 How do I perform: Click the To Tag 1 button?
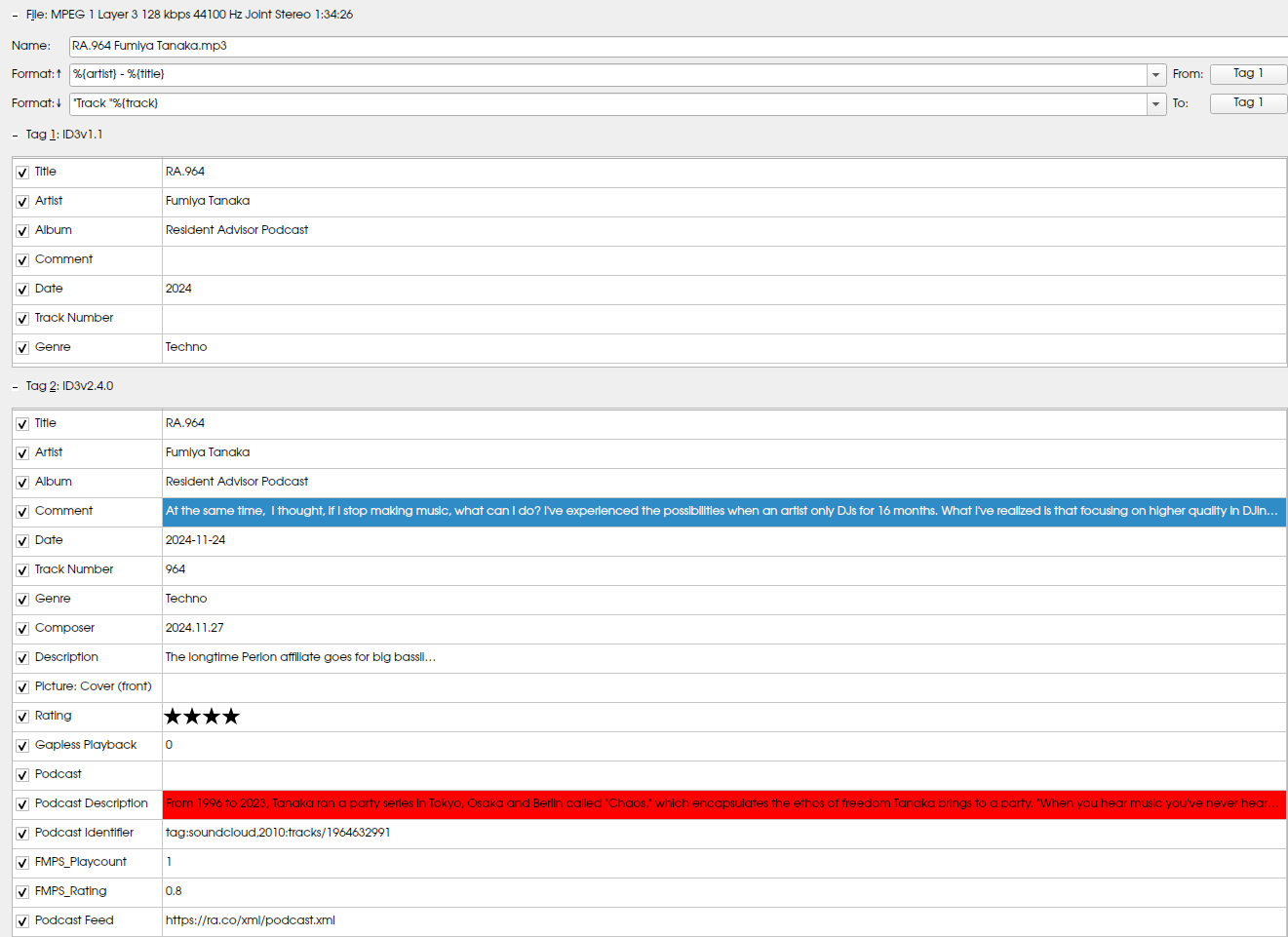[x=1248, y=103]
